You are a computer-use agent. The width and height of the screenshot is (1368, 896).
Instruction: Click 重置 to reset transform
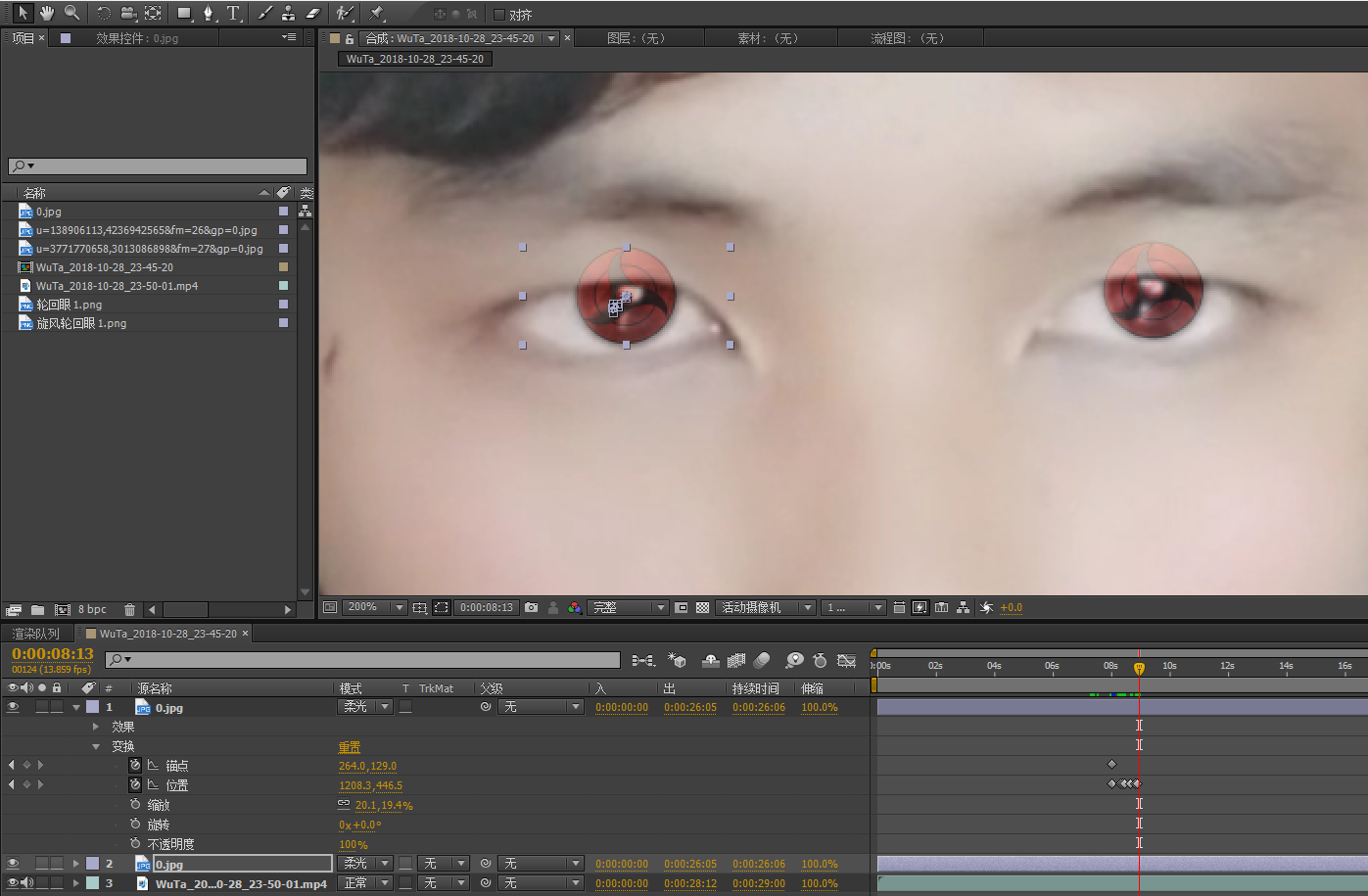click(x=350, y=746)
